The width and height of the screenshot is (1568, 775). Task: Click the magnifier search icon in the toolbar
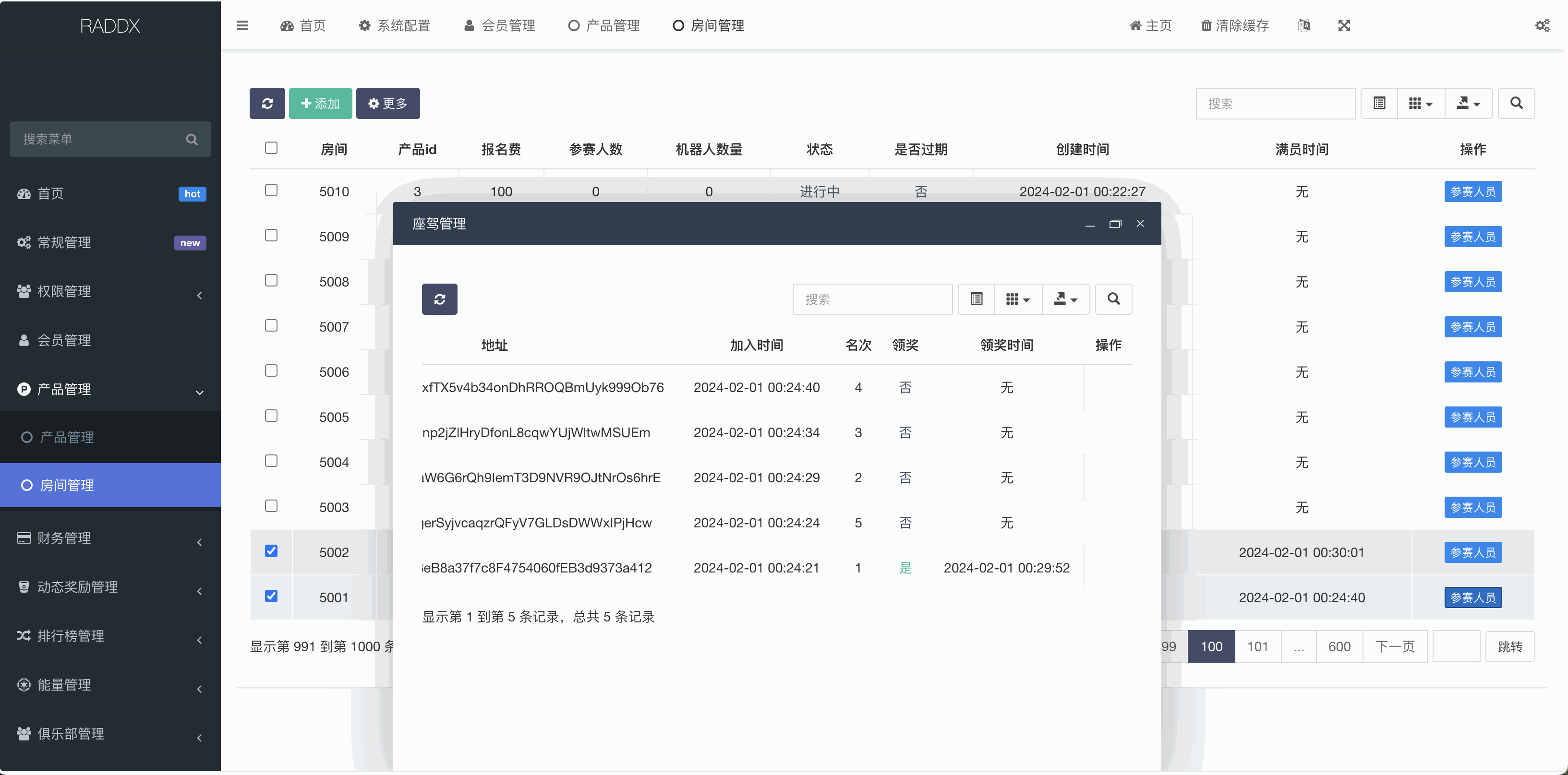tap(1516, 104)
